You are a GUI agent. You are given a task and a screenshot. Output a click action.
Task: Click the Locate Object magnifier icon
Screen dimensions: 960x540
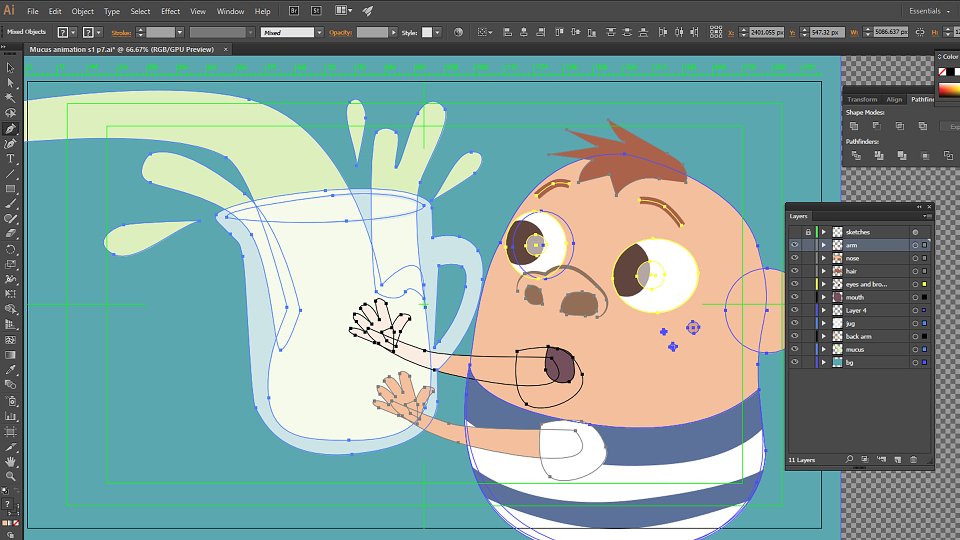849,459
